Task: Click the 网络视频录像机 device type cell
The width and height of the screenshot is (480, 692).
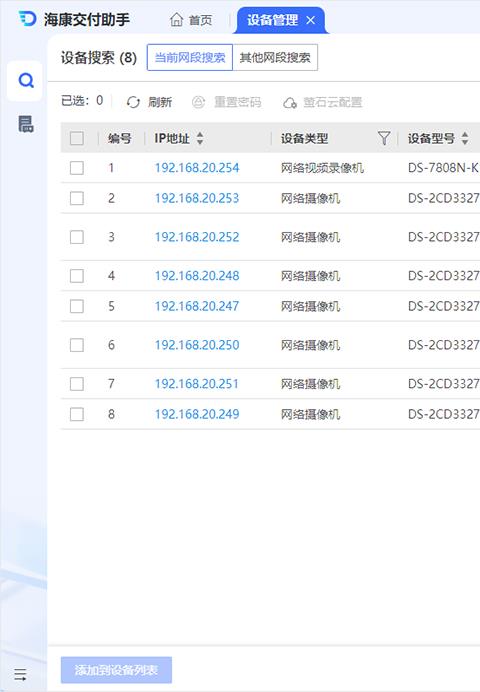Action: coord(322,168)
